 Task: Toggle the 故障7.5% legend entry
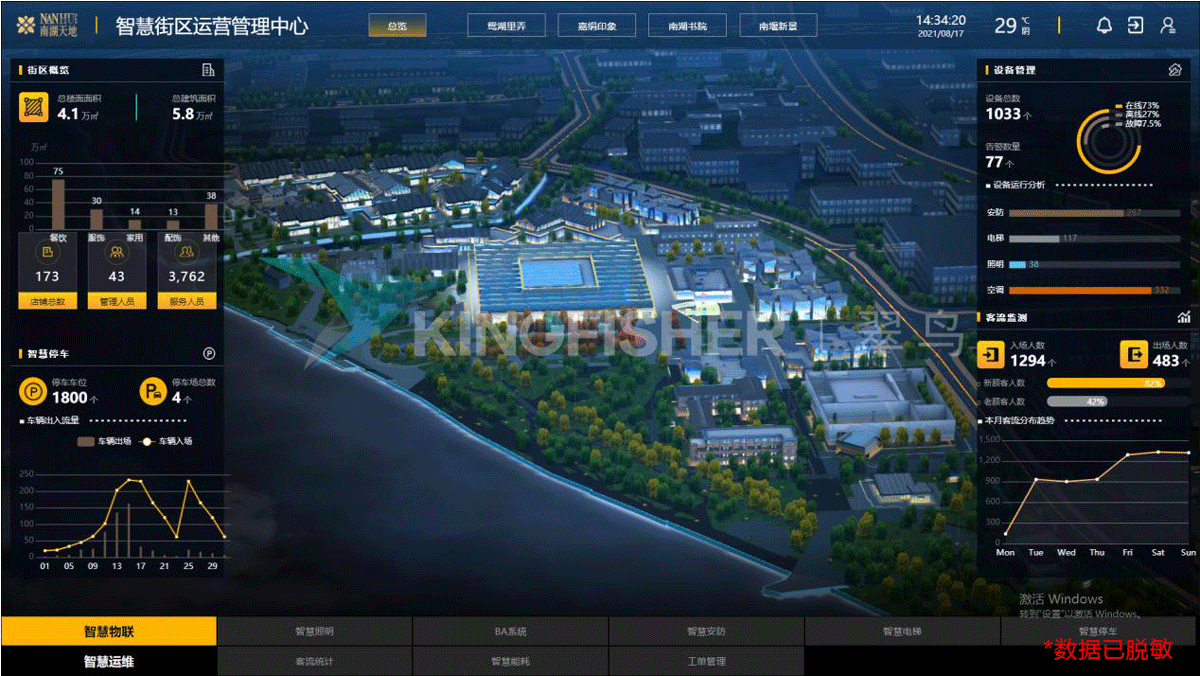tap(1139, 124)
